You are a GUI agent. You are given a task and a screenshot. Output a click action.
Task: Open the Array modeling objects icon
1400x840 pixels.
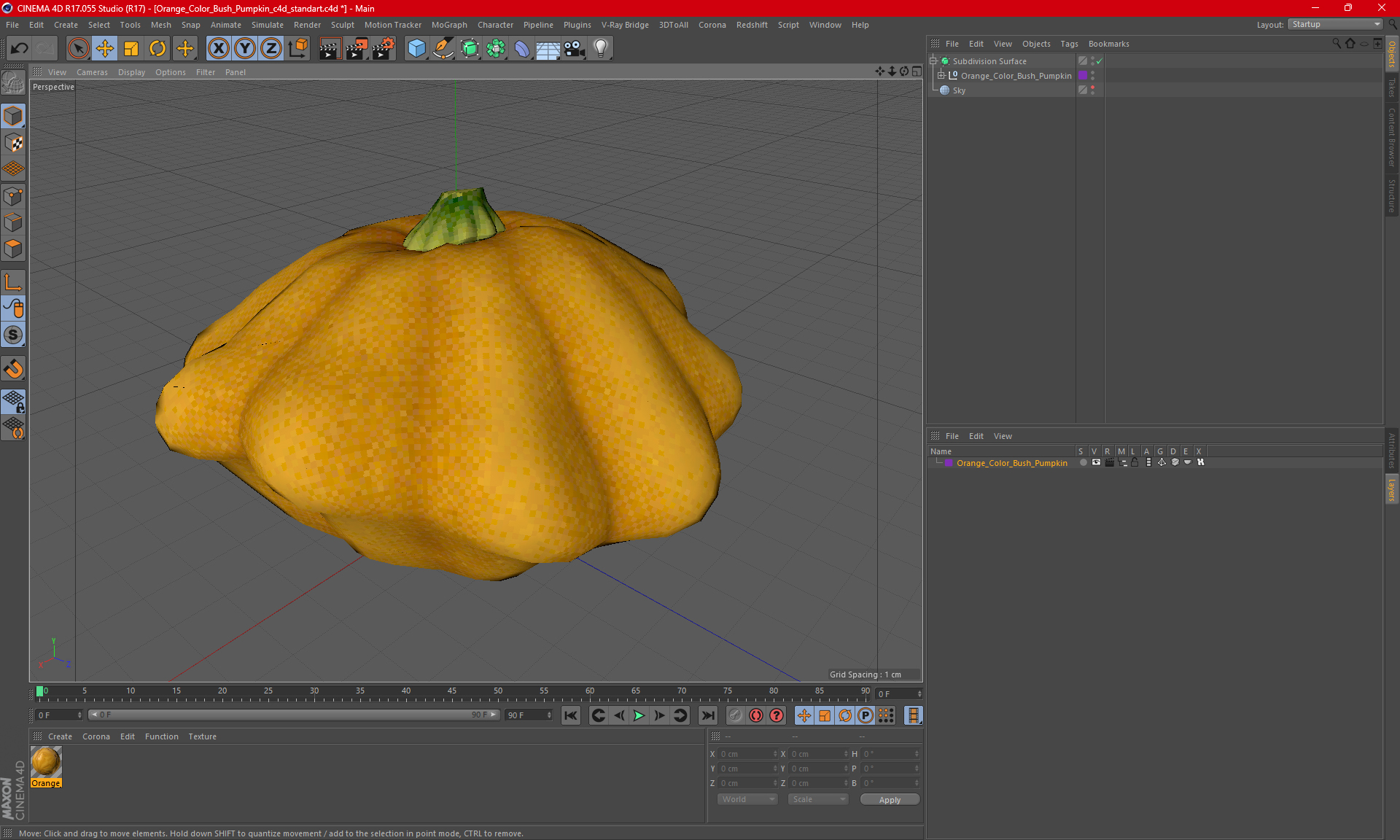click(x=496, y=48)
